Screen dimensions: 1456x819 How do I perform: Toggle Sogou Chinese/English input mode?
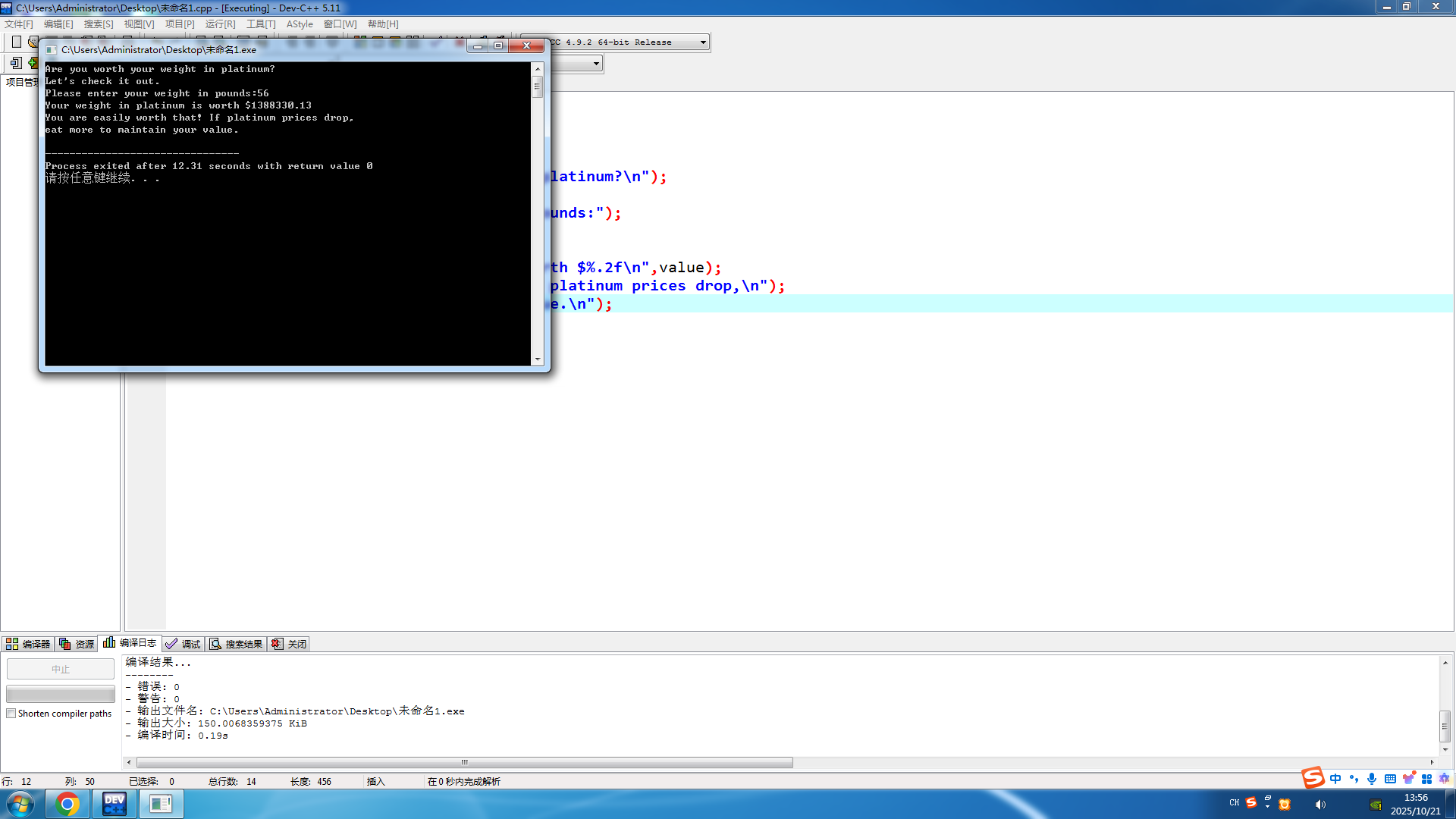pos(1335,779)
